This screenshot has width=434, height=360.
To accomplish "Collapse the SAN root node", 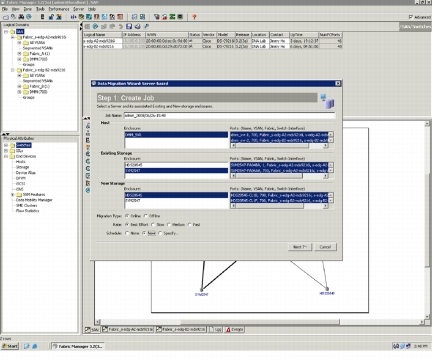I will 6,32.
